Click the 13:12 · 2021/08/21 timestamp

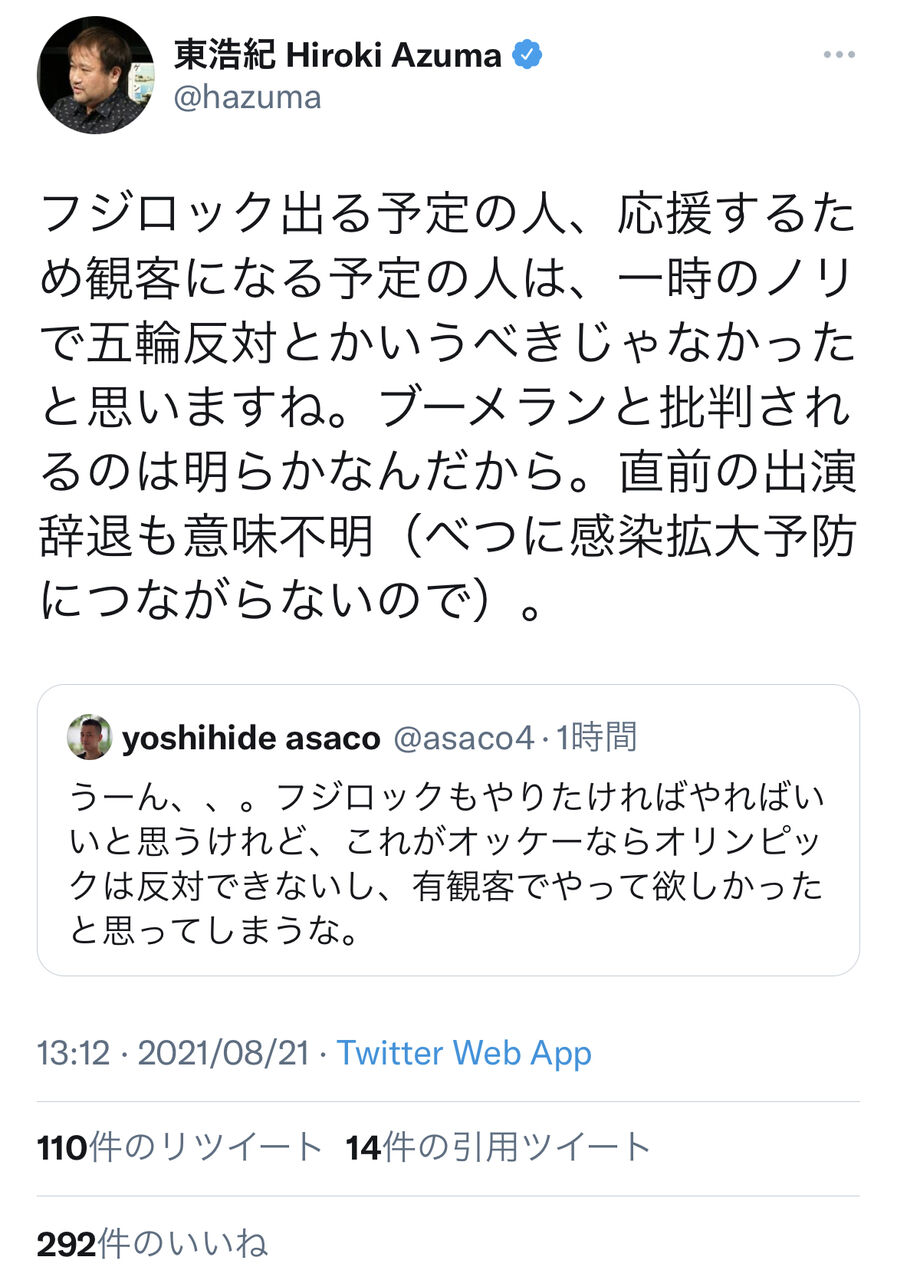(174, 1053)
